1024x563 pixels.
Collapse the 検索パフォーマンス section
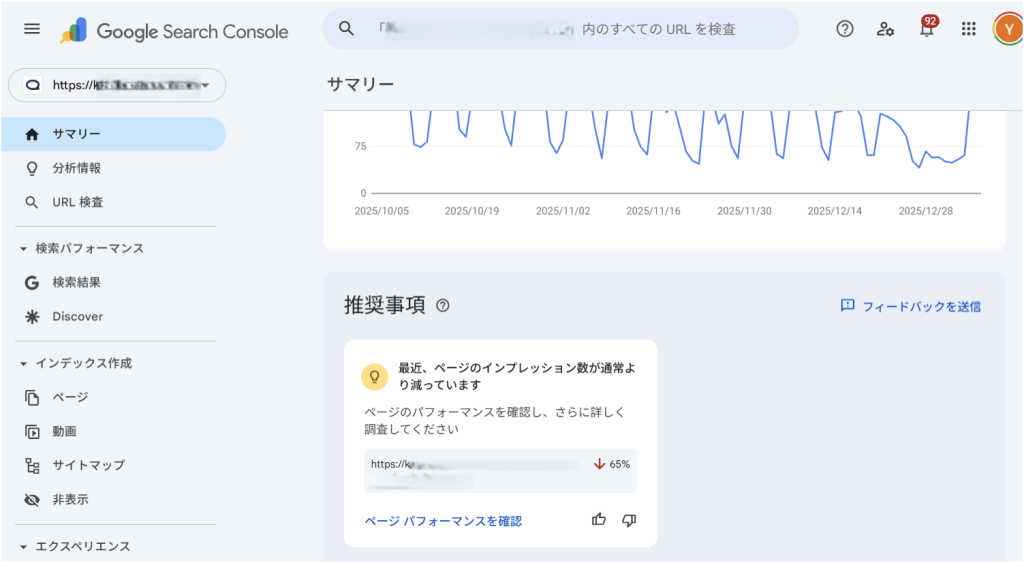[x=24, y=248]
